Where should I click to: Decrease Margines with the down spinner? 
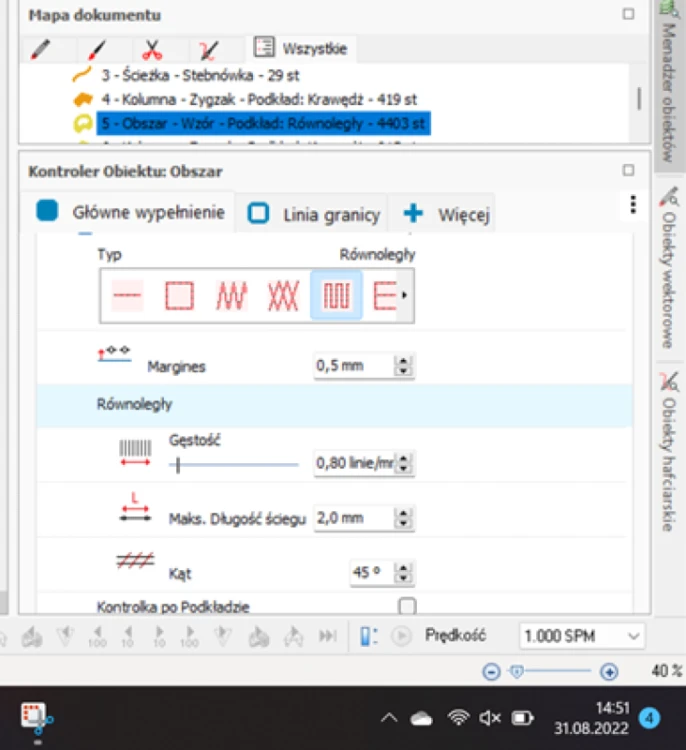(403, 371)
